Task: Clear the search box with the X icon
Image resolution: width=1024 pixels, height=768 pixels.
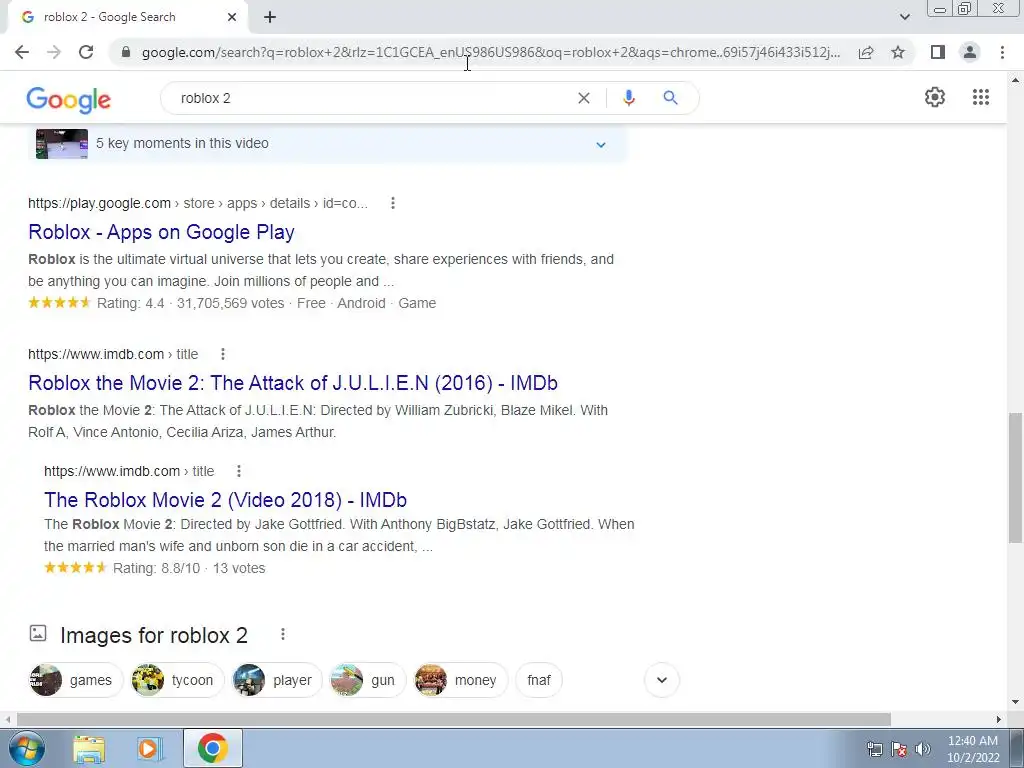Action: 584,98
